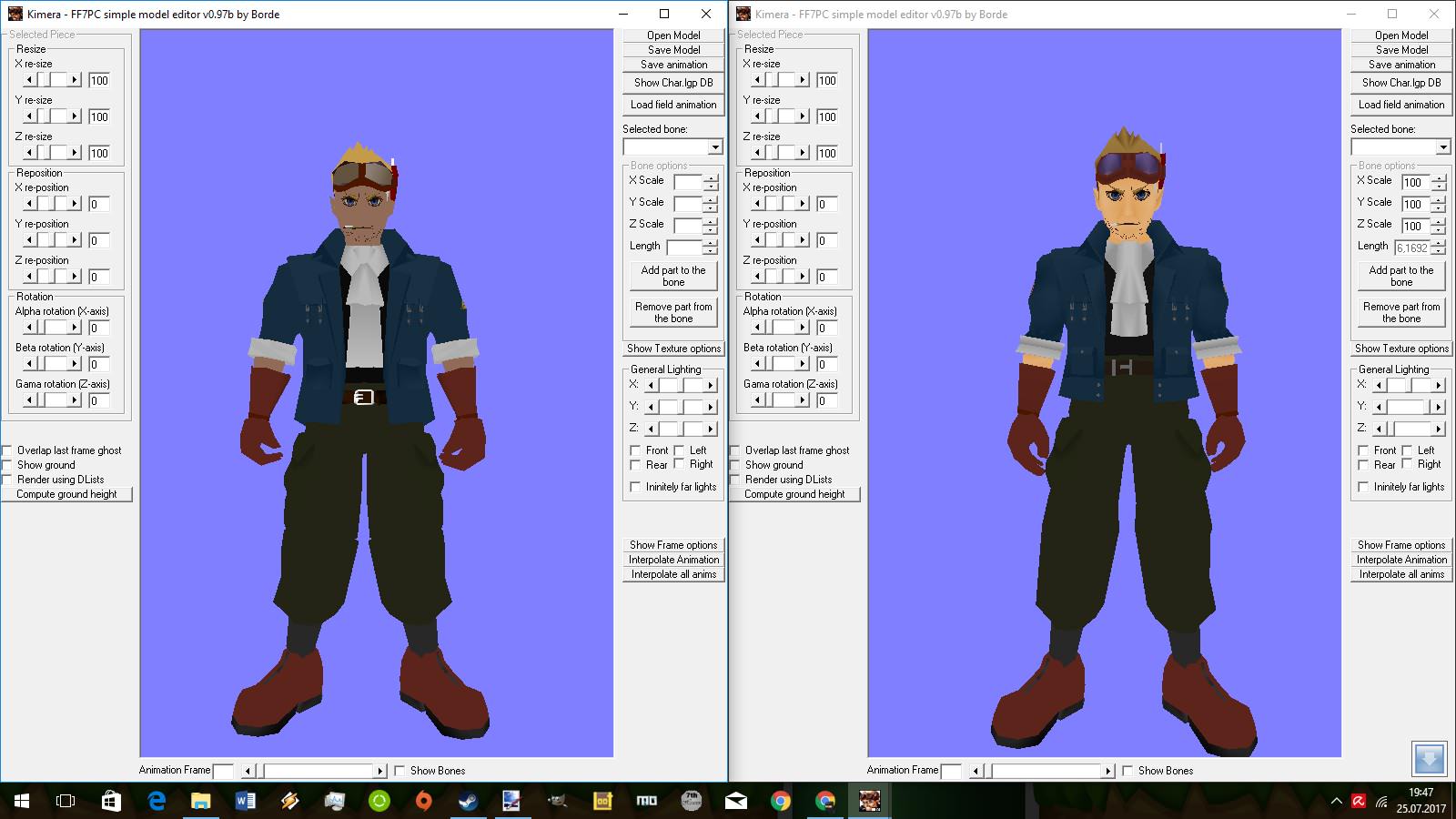Image resolution: width=1456 pixels, height=819 pixels.
Task: Open Microsoft Edge from the taskbar
Action: point(157,801)
